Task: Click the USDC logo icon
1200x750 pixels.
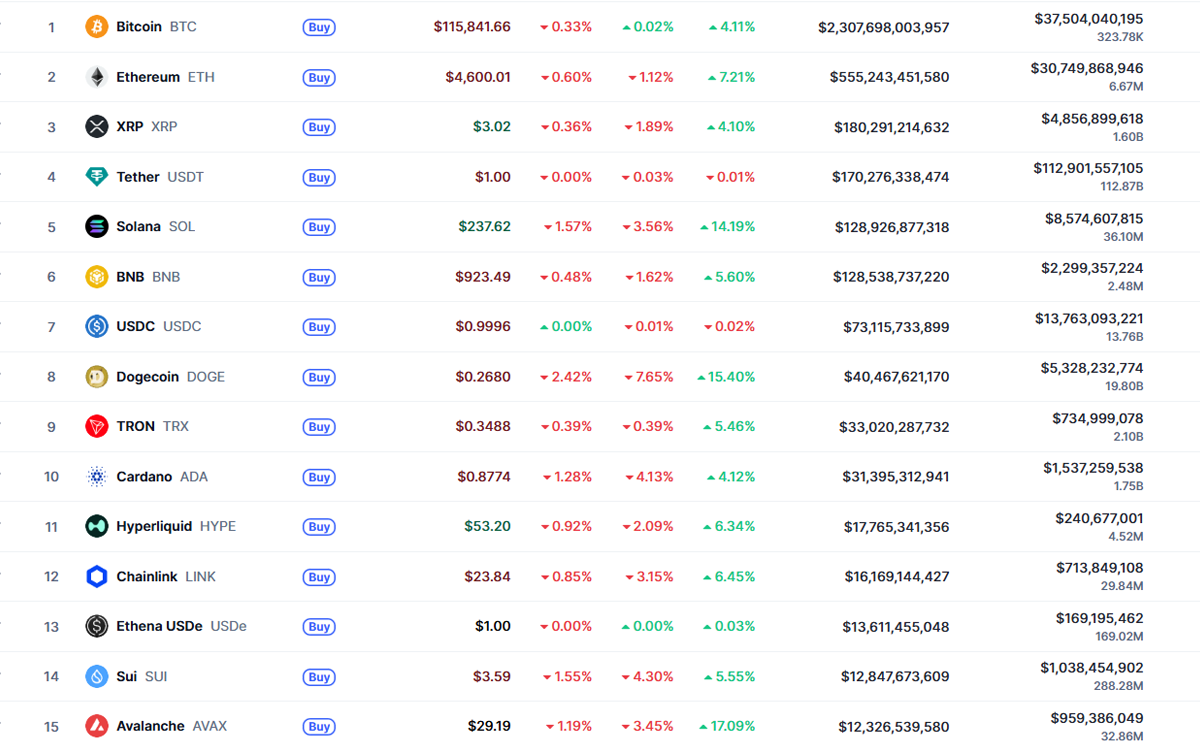Action: click(x=95, y=327)
